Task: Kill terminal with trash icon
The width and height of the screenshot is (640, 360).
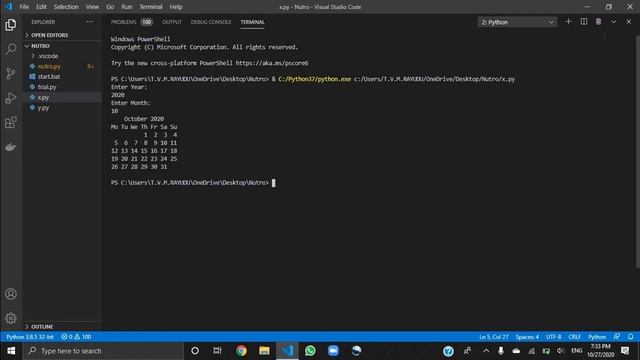Action: point(598,22)
